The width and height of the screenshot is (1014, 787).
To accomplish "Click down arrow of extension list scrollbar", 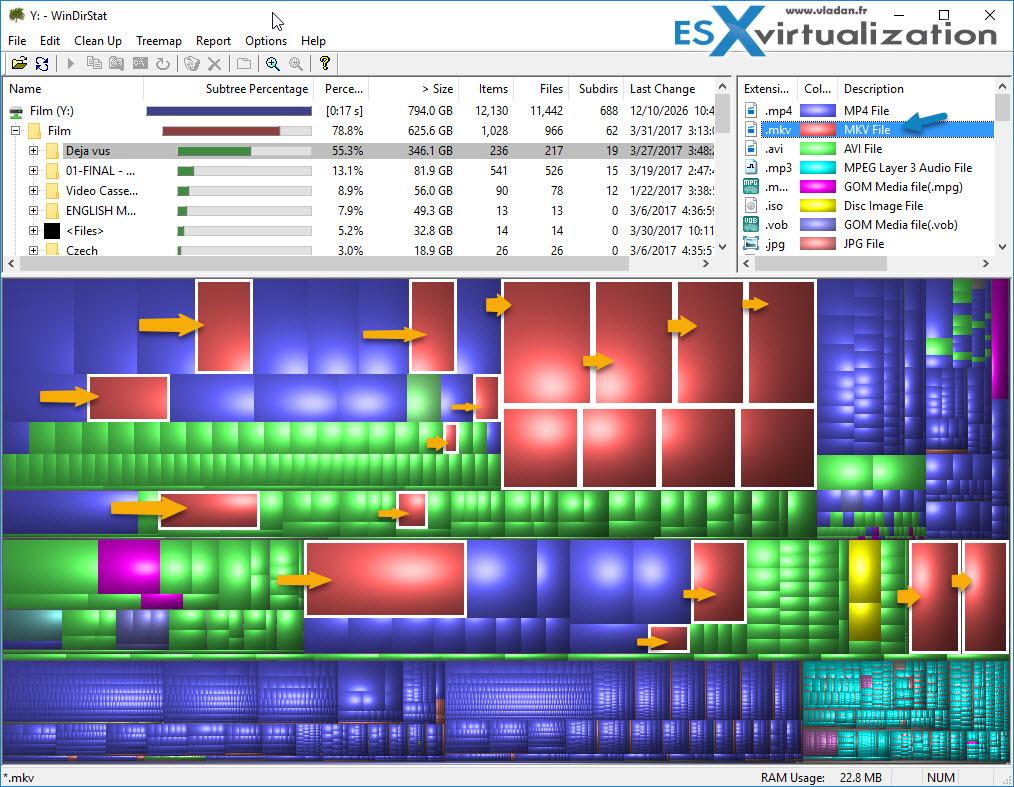I will click(x=1002, y=246).
